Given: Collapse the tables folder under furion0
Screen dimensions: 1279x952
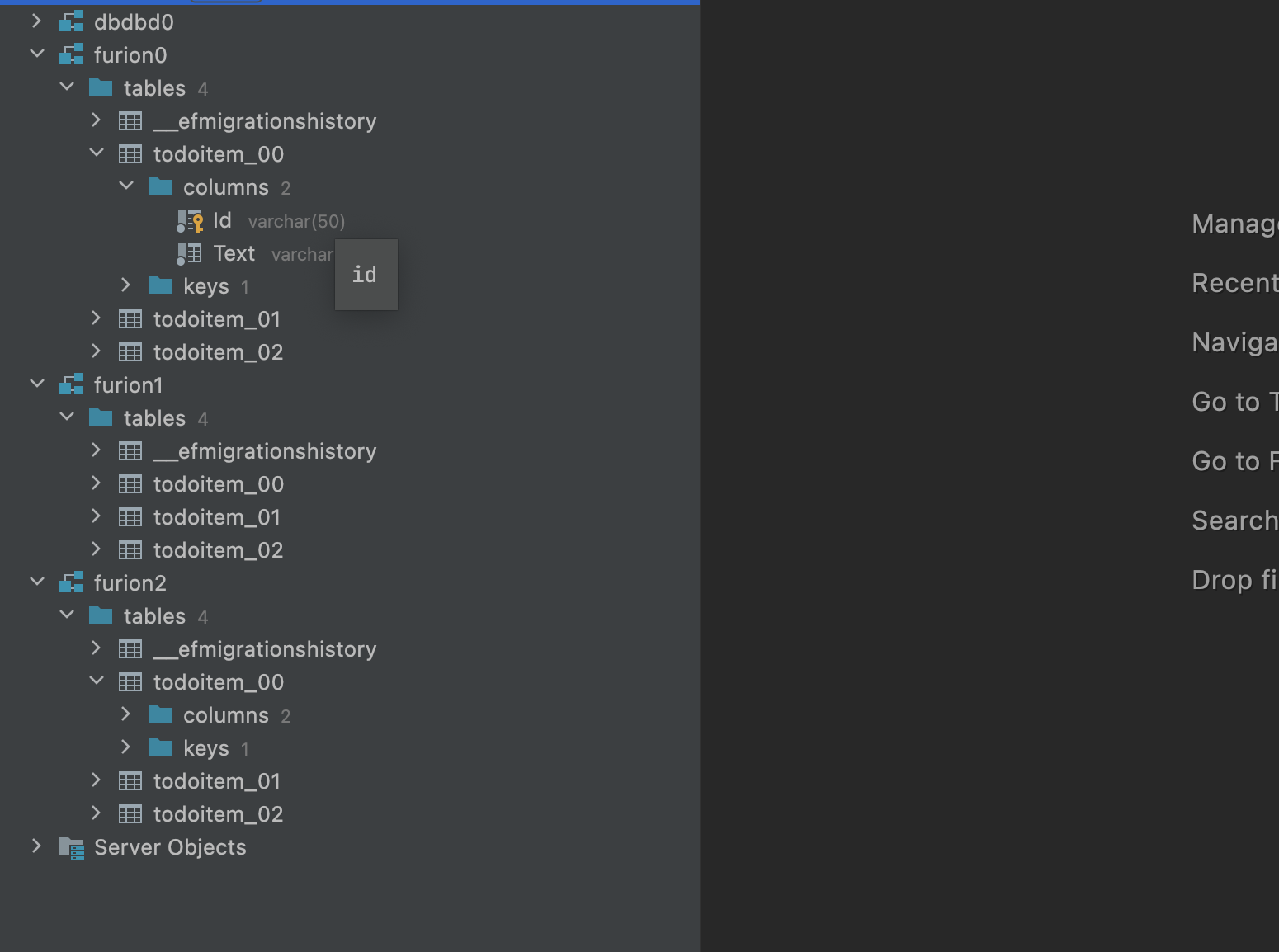Looking at the screenshot, I should pyautogui.click(x=67, y=87).
